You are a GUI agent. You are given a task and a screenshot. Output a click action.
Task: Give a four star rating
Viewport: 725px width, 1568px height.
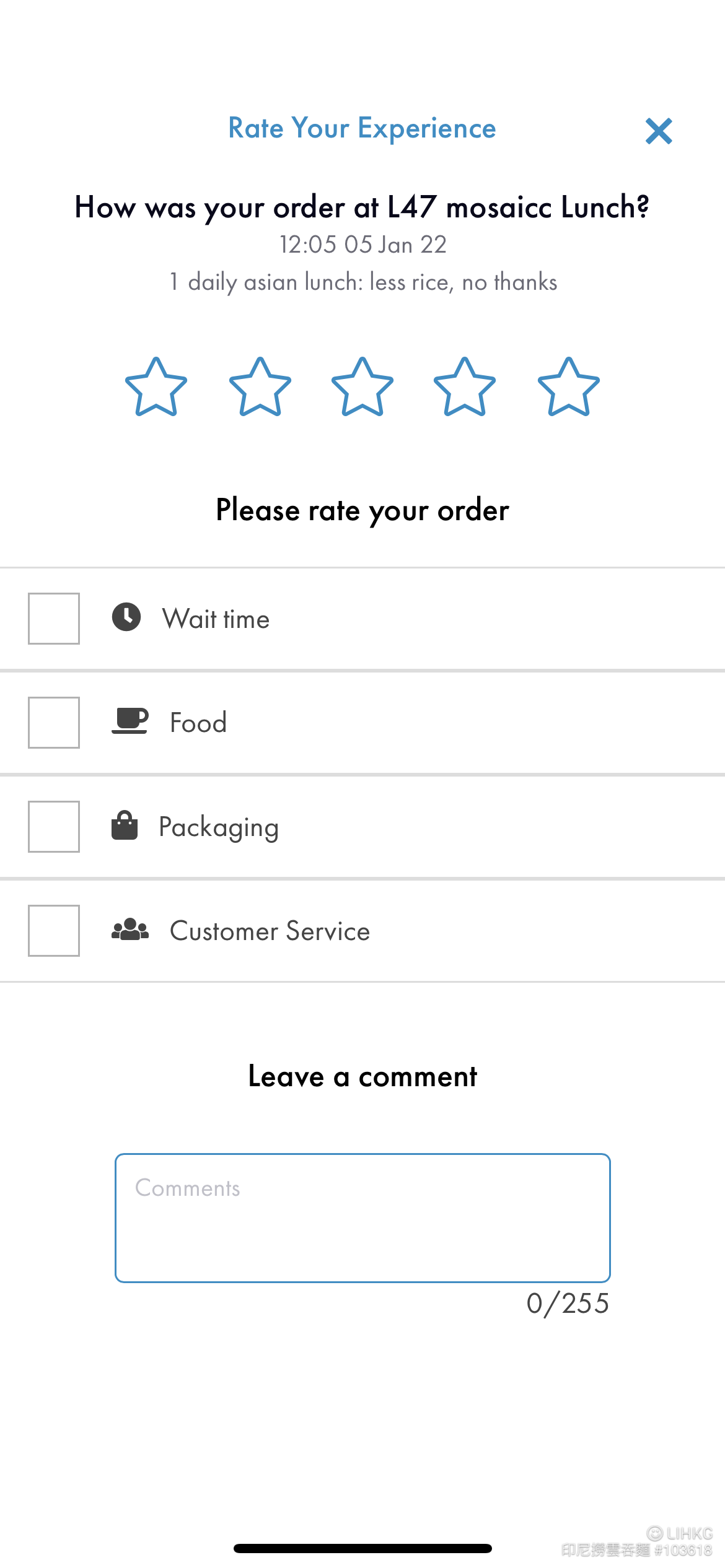(x=465, y=387)
